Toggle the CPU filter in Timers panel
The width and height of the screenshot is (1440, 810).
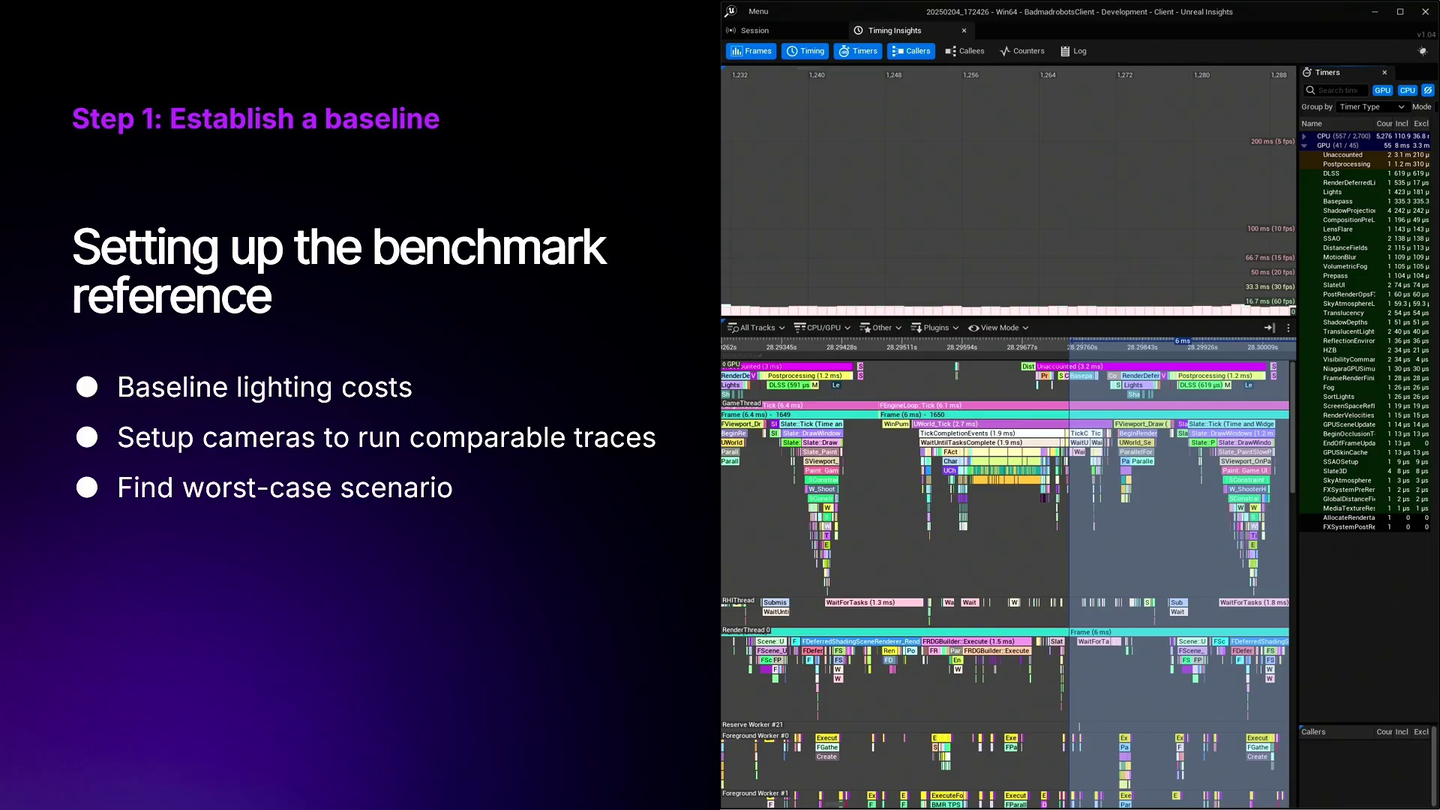click(1407, 90)
